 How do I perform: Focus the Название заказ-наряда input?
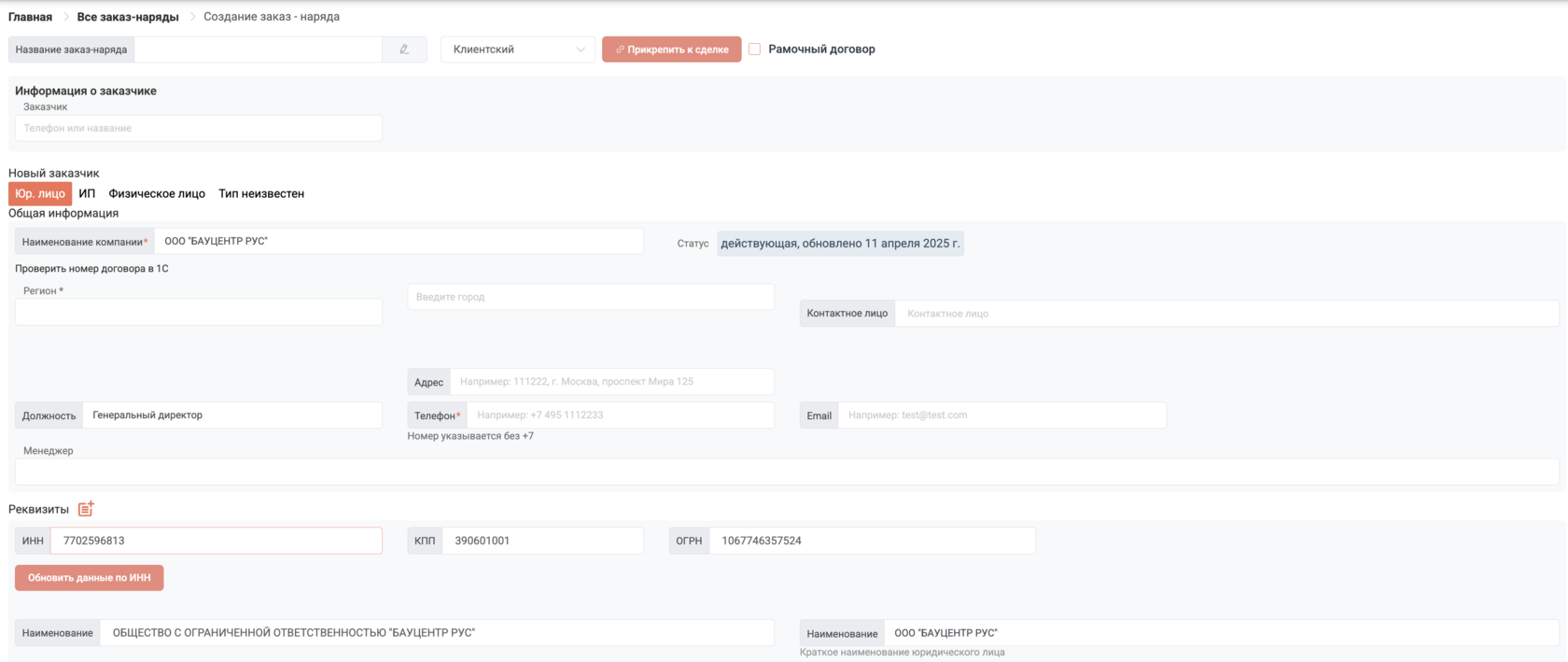click(259, 49)
